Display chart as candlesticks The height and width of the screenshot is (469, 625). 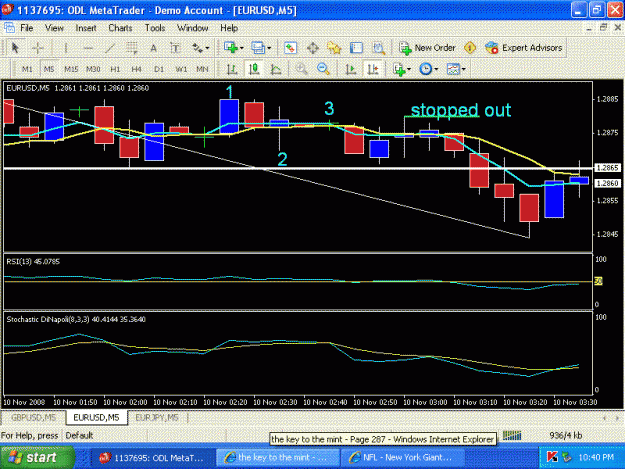(x=254, y=69)
